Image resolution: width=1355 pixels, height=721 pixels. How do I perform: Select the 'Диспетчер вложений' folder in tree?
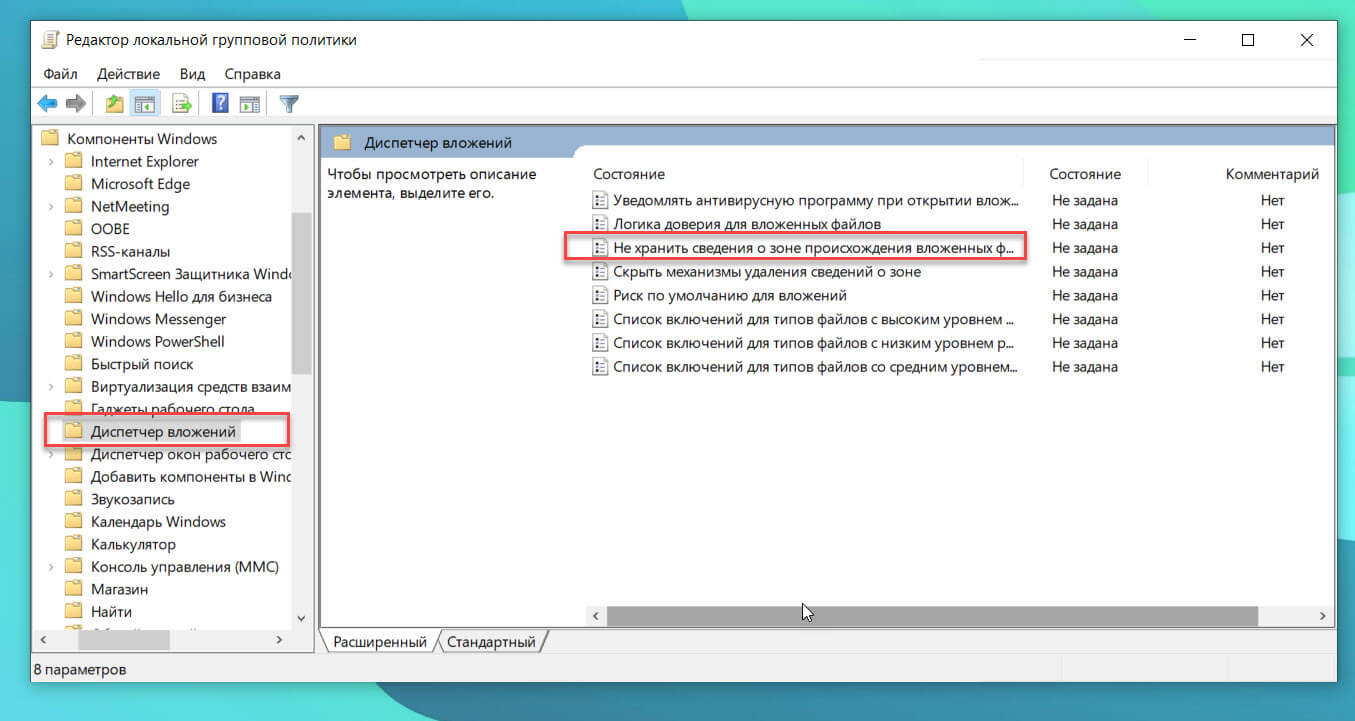[x=163, y=431]
